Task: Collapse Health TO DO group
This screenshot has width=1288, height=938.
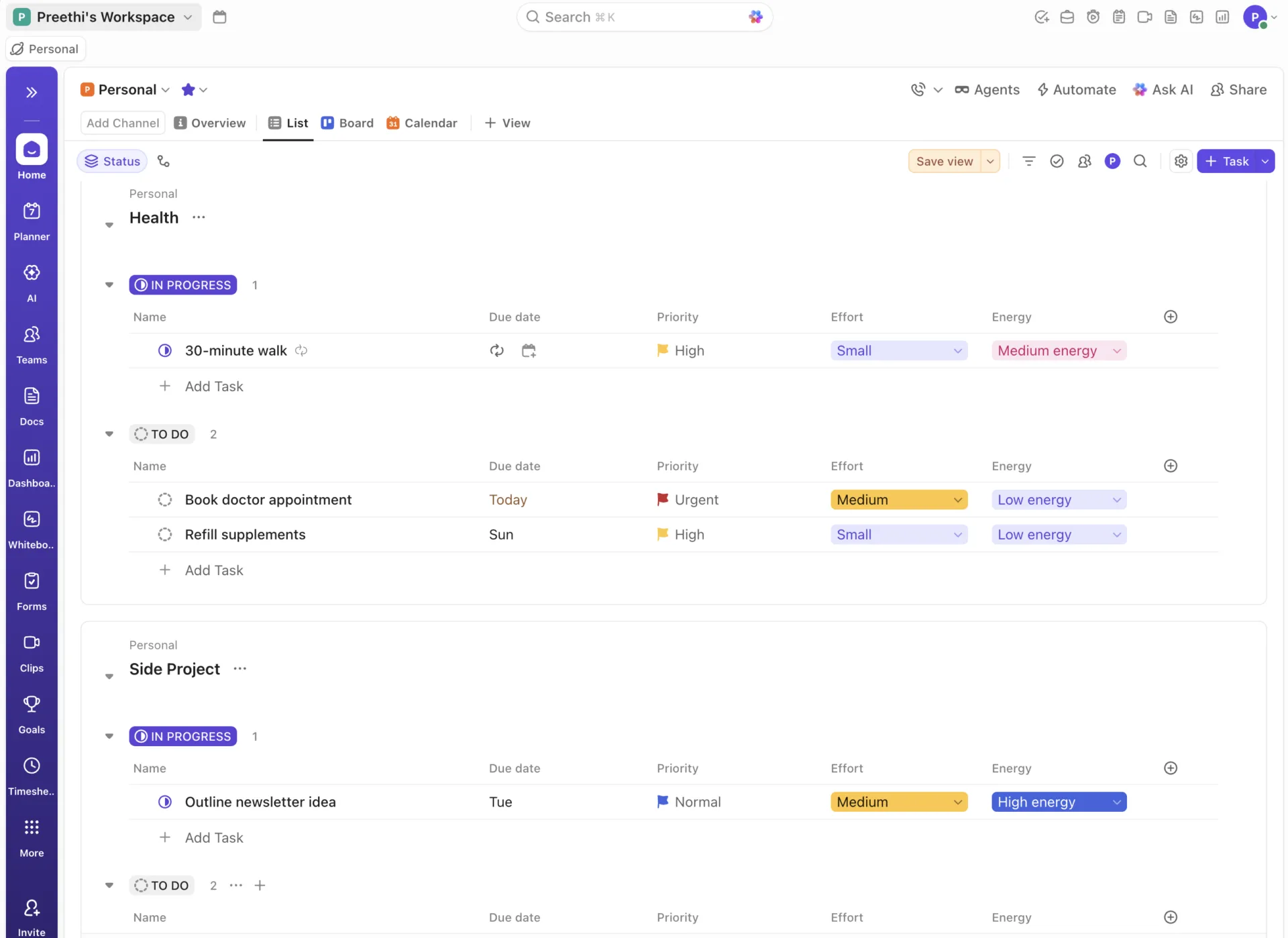Action: [109, 434]
